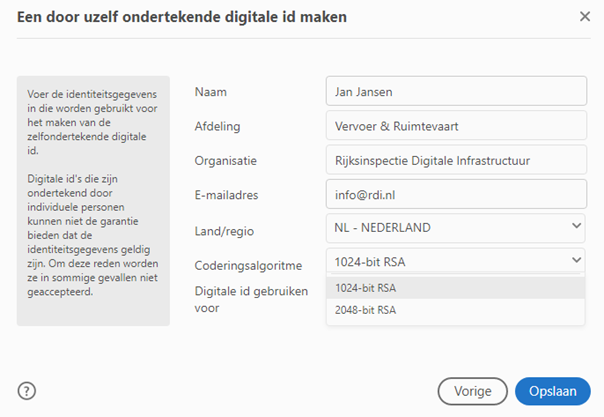
Task: Click the Opslaan button
Action: [x=552, y=391]
